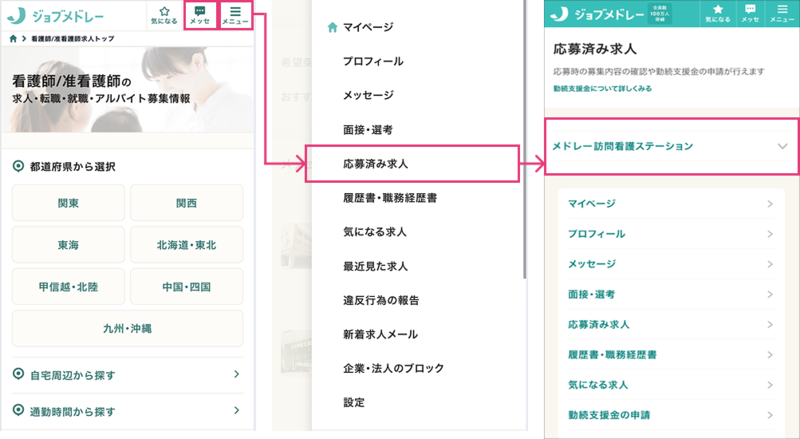Open 面接・選考 link in right screen list

(591, 294)
